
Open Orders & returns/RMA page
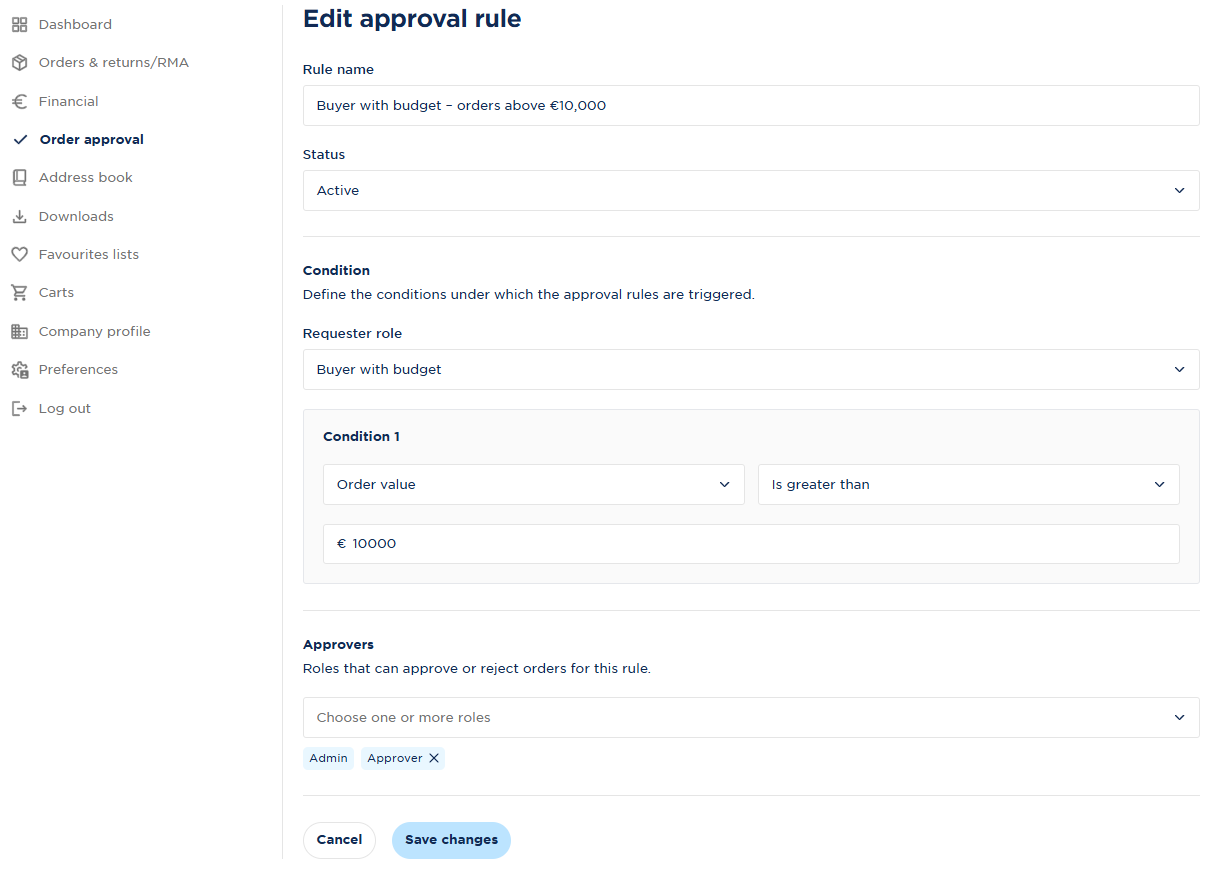click(114, 63)
